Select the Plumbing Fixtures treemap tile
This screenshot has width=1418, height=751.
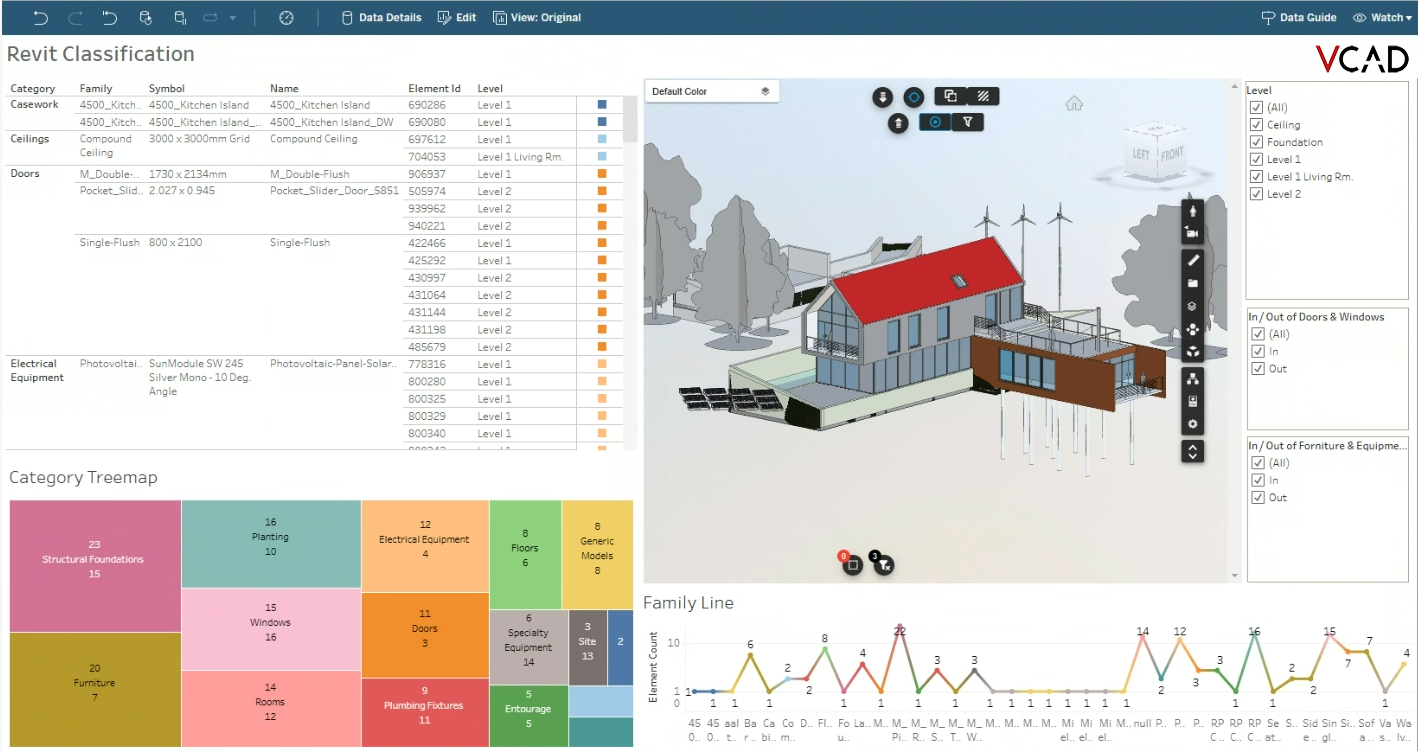[424, 712]
